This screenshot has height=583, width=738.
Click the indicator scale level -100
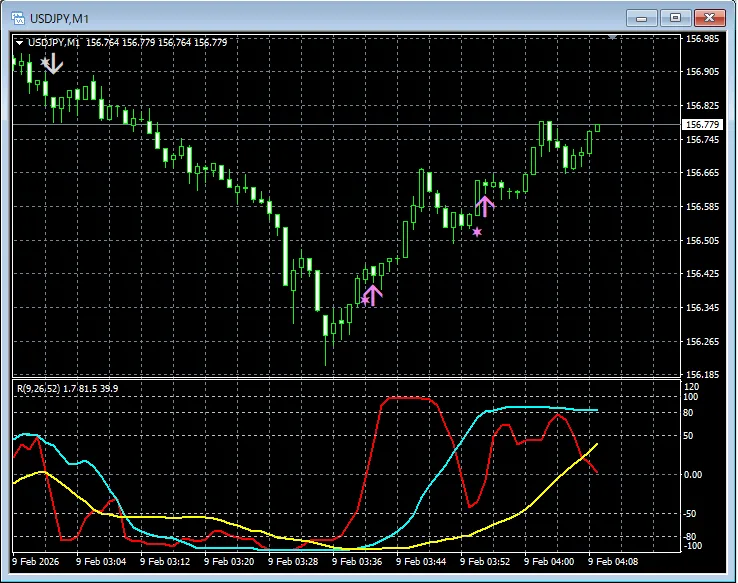click(694, 546)
